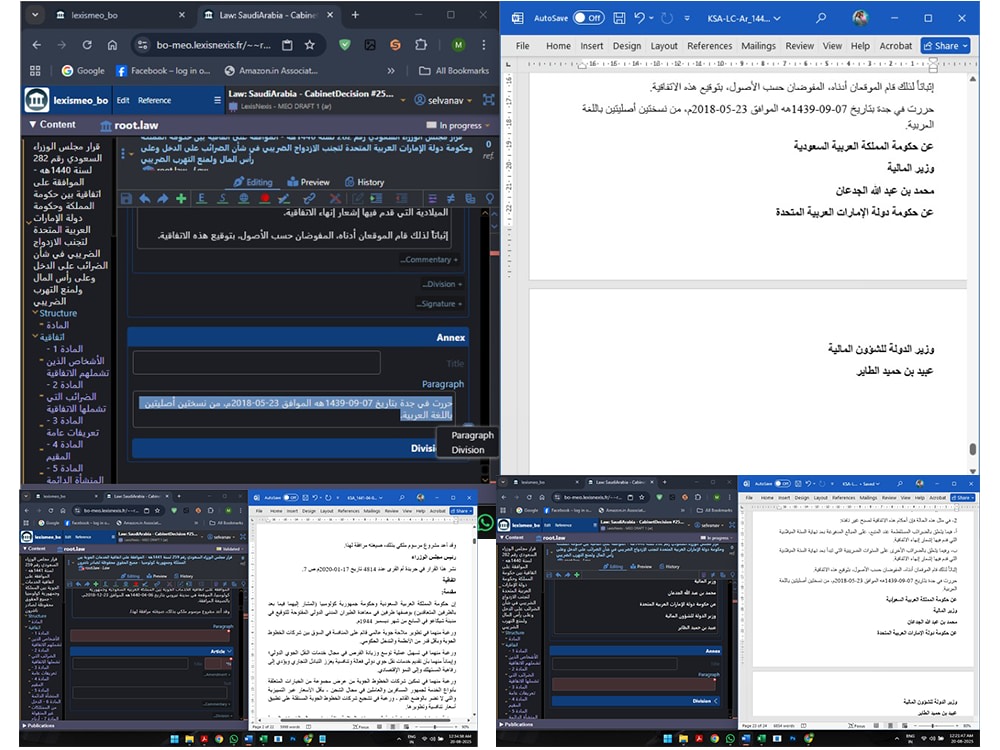Click the not-equal compare icon in editor toolbar
The width and height of the screenshot is (1000, 750).
click(451, 199)
